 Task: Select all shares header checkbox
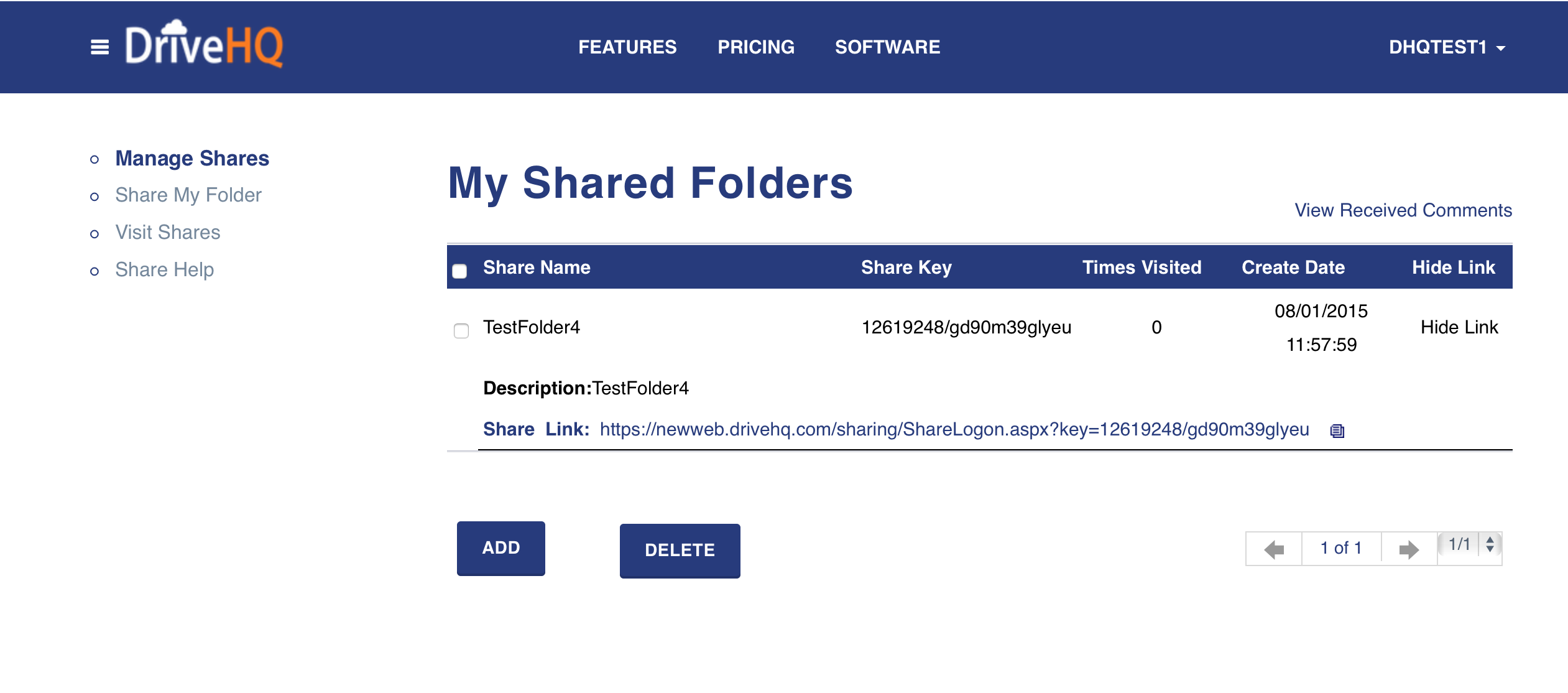459,271
